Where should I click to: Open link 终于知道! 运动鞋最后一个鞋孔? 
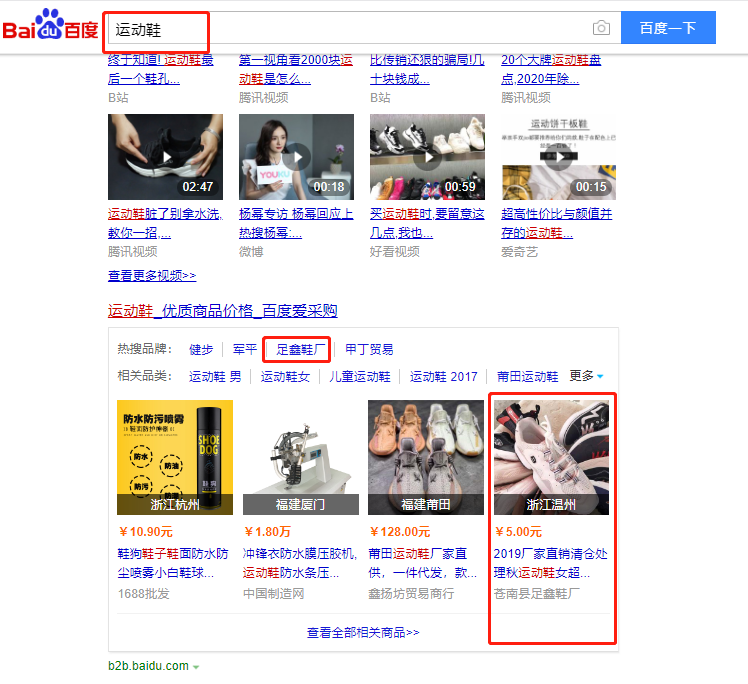(x=160, y=69)
